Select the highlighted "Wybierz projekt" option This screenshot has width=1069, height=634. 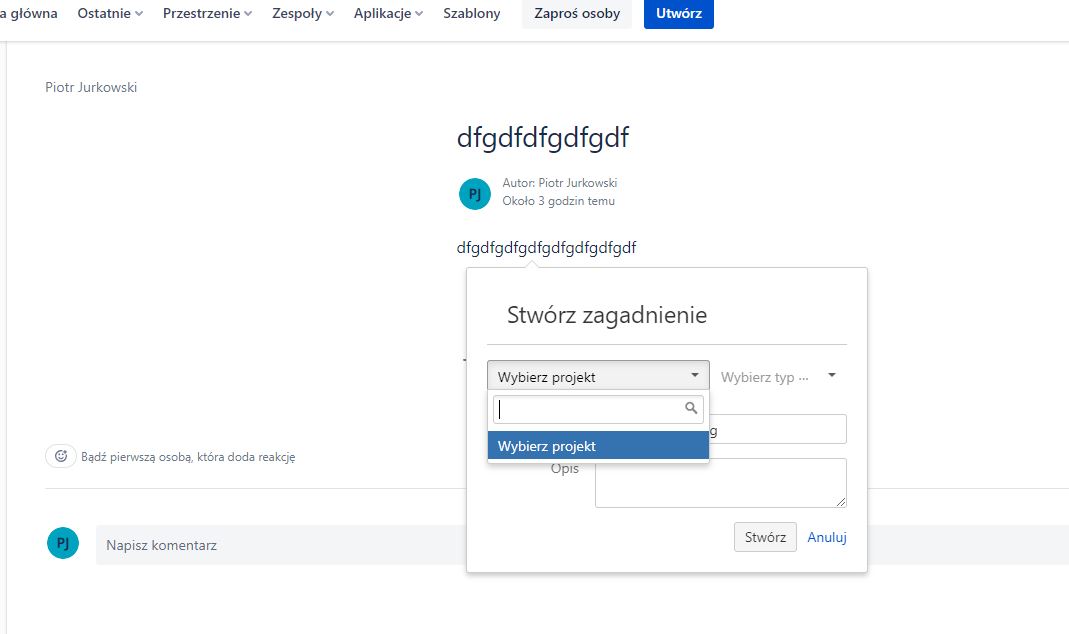[x=597, y=445]
